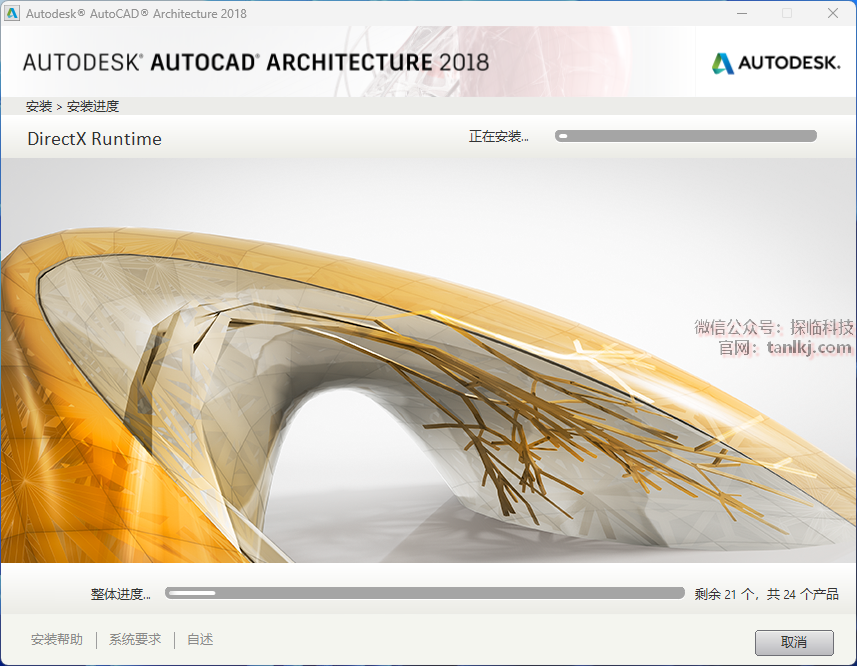Click the 正在安装... status text
857x666 pixels.
498,136
